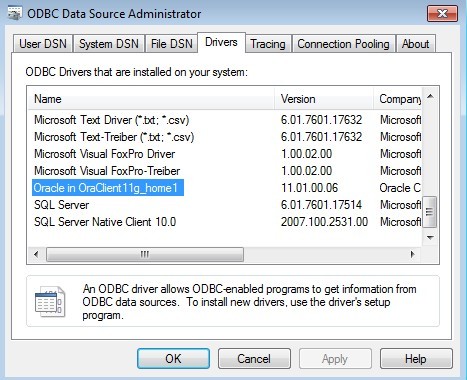Click the OK button
The height and width of the screenshot is (380, 467).
(x=173, y=359)
